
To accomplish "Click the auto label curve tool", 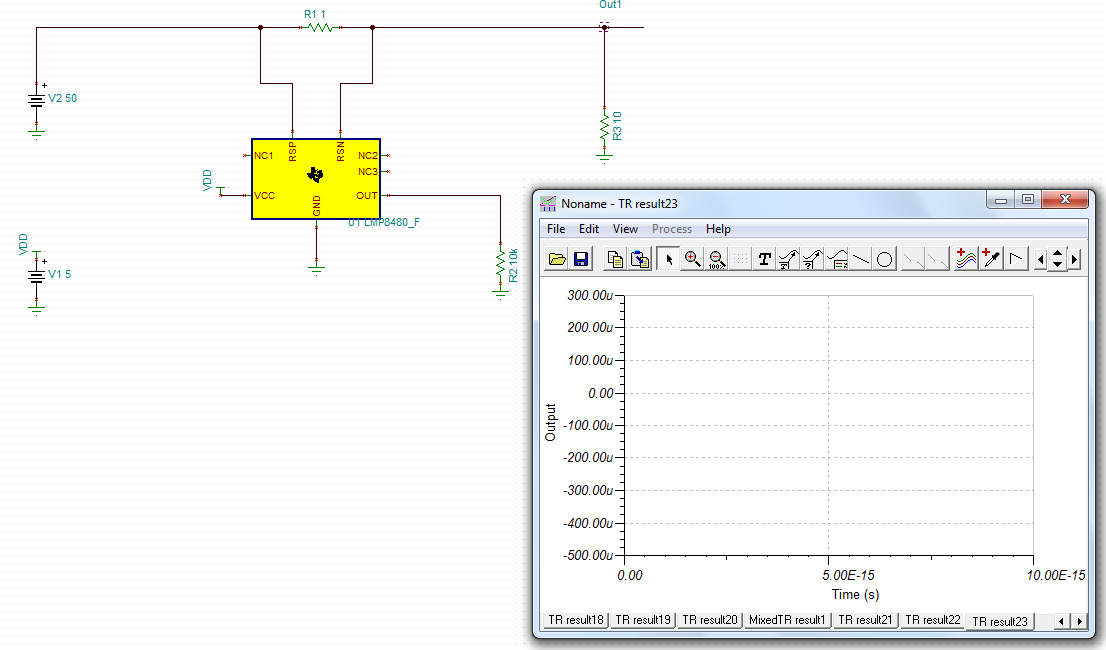I will (788, 259).
